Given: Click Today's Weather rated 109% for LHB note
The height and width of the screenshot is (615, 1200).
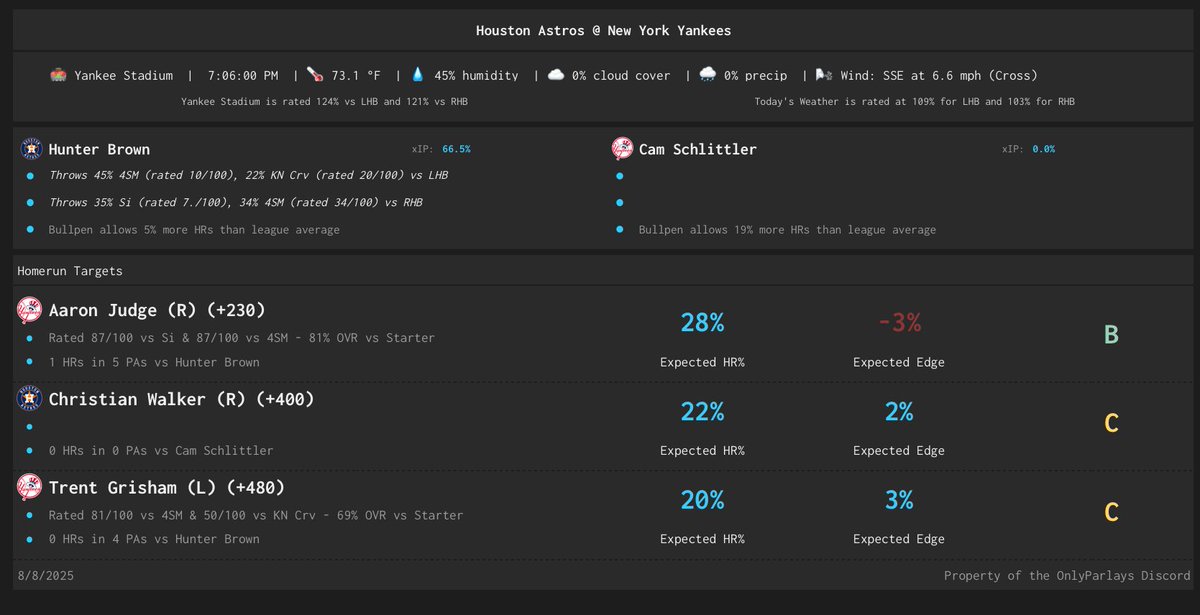Looking at the screenshot, I should (x=915, y=102).
